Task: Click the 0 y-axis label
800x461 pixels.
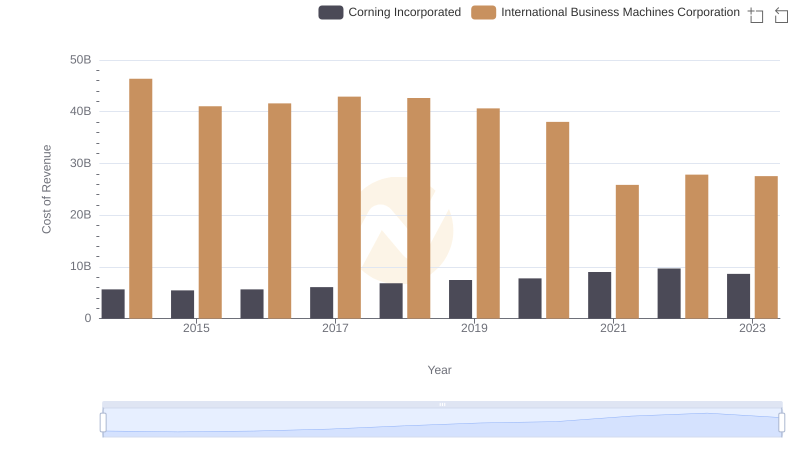Action: (x=88, y=318)
